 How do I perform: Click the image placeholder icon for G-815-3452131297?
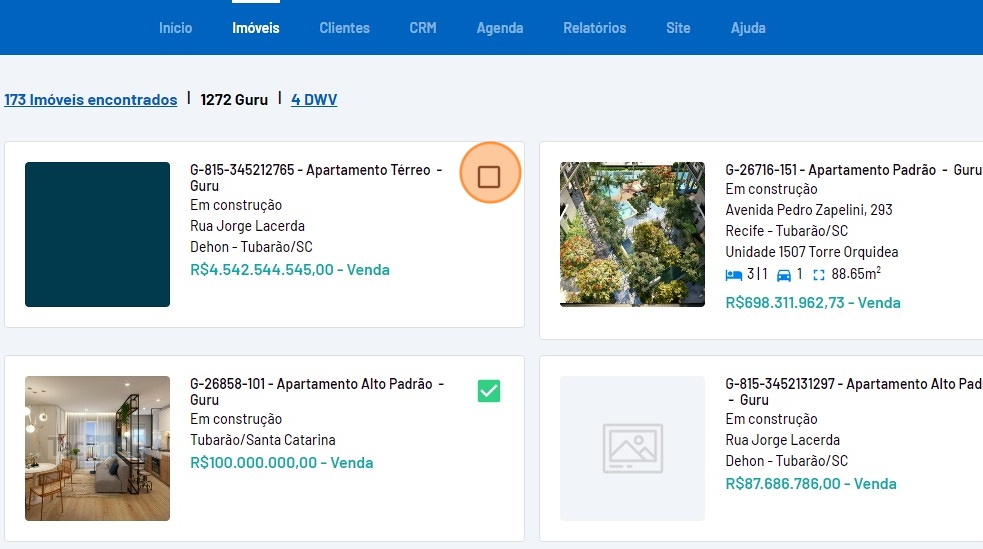(632, 448)
